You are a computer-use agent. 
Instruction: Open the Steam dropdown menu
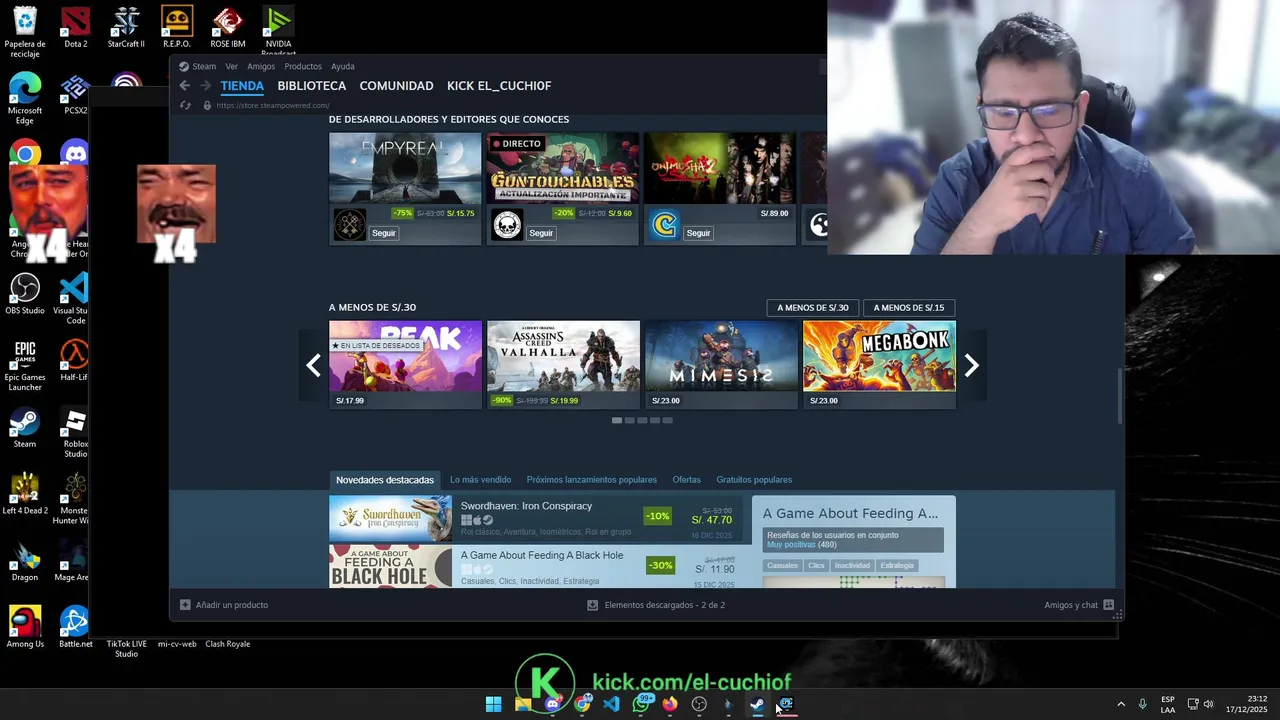(x=204, y=67)
